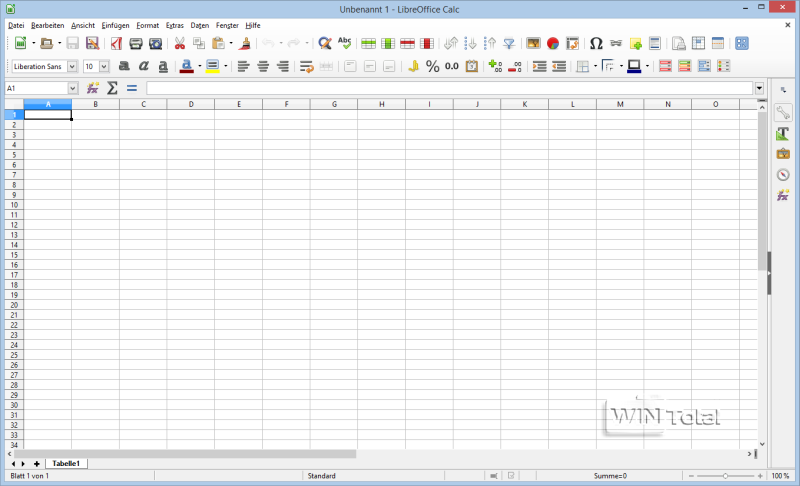
Task: Add decimal place icon
Action: click(x=495, y=66)
